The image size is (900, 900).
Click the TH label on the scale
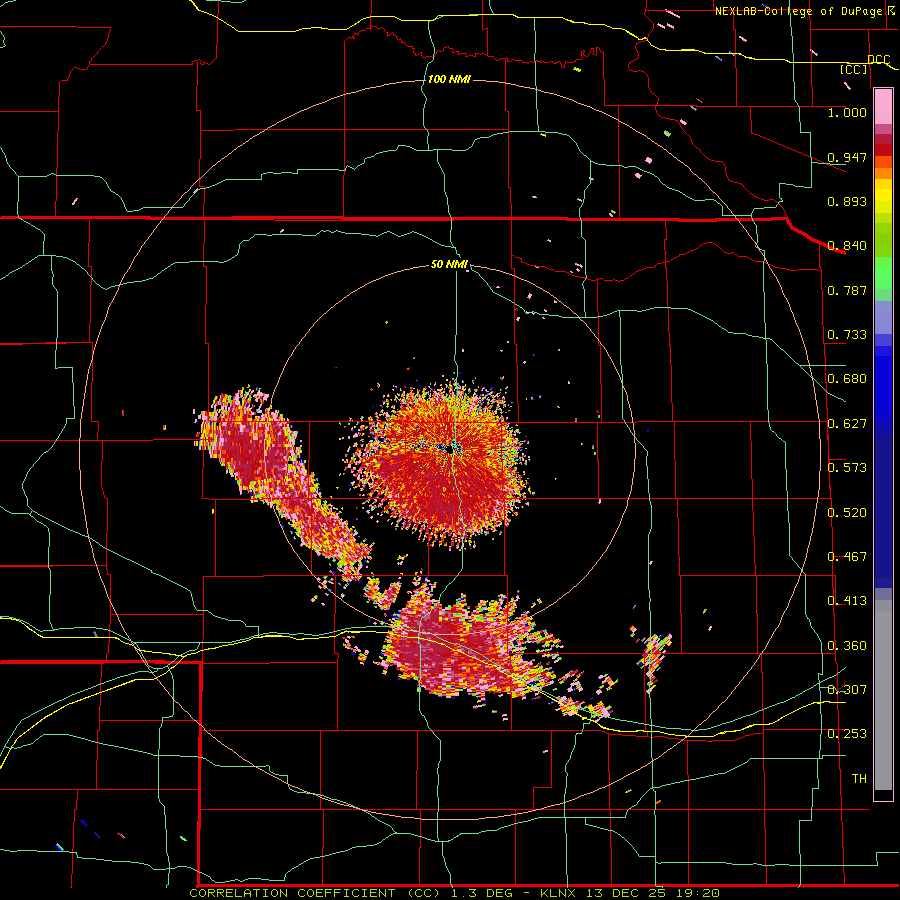click(x=859, y=779)
